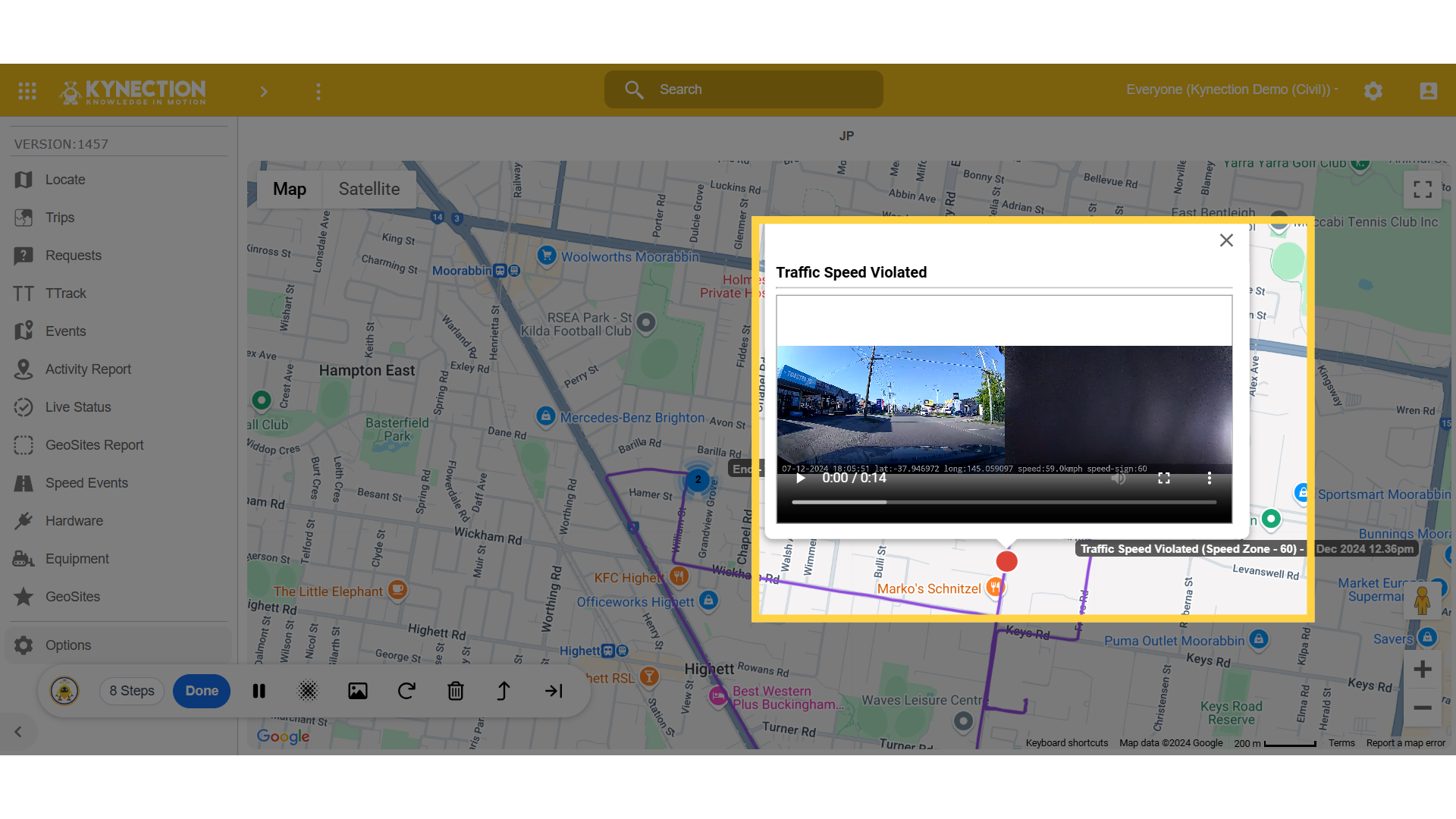Zoom in on the map
This screenshot has width=1456, height=819.
(1423, 670)
